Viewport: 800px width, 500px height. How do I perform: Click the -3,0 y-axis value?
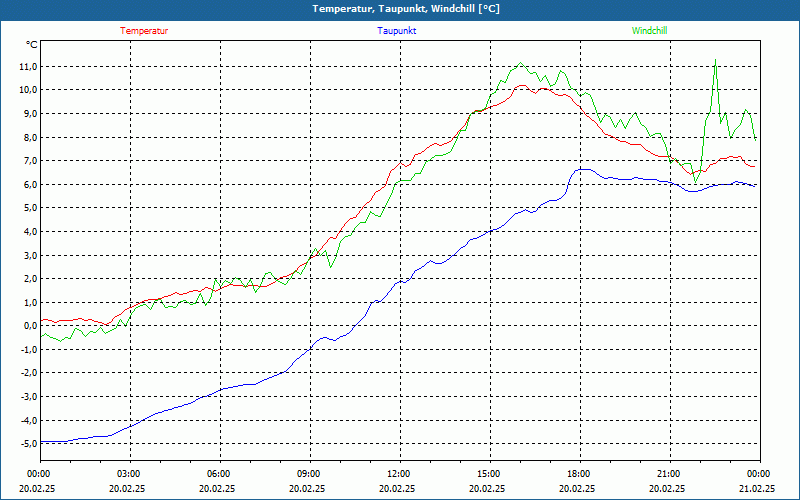pyautogui.click(x=29, y=396)
